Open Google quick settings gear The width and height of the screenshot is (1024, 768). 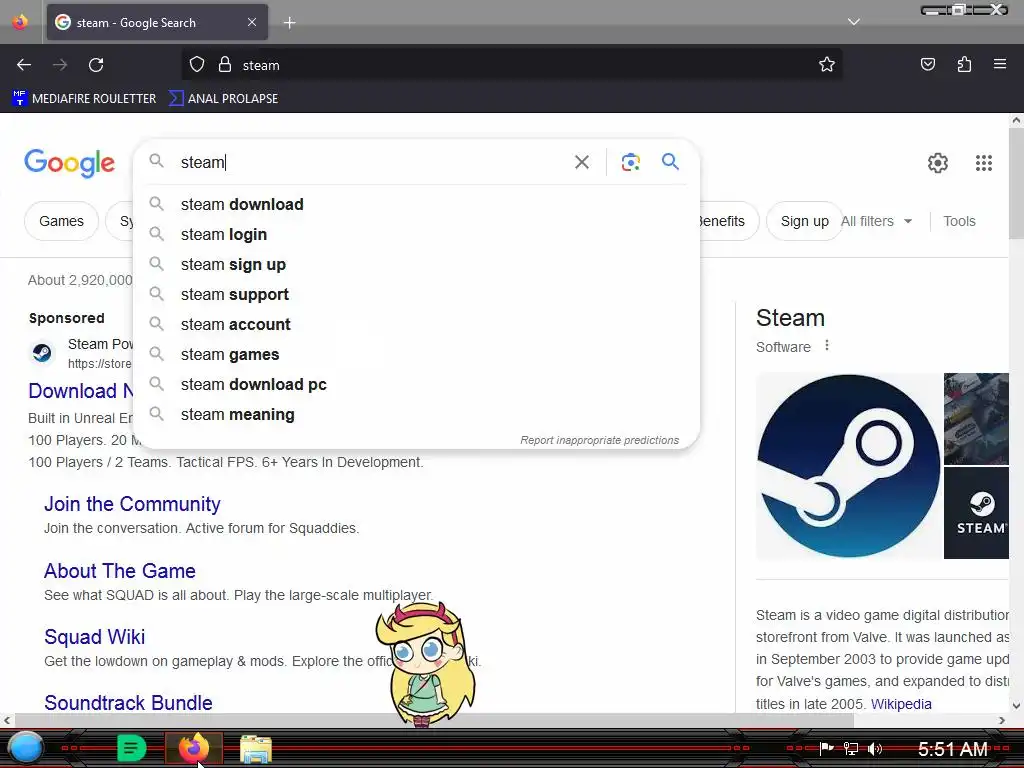click(938, 163)
